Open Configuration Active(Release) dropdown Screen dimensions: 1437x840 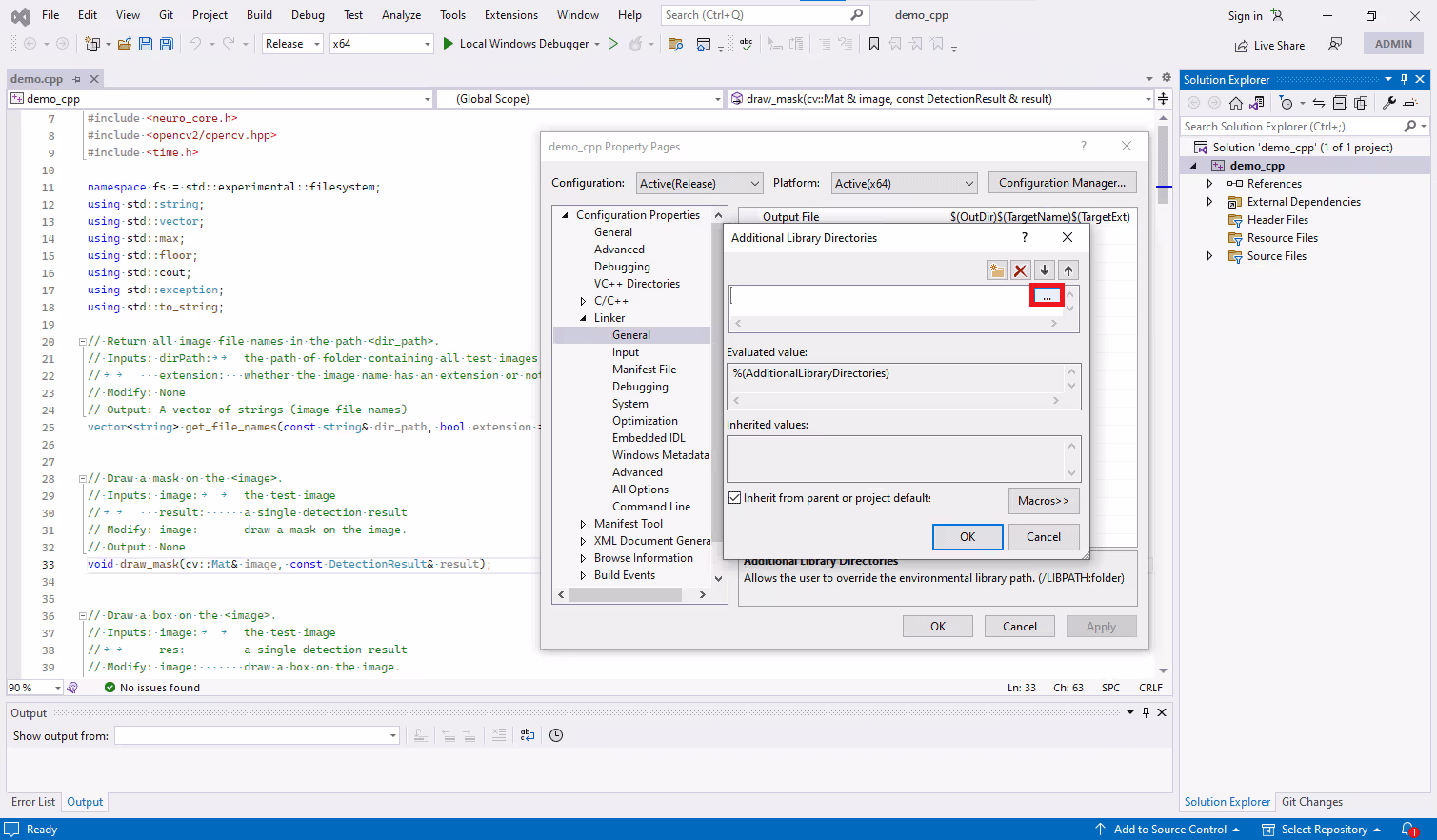(x=700, y=183)
